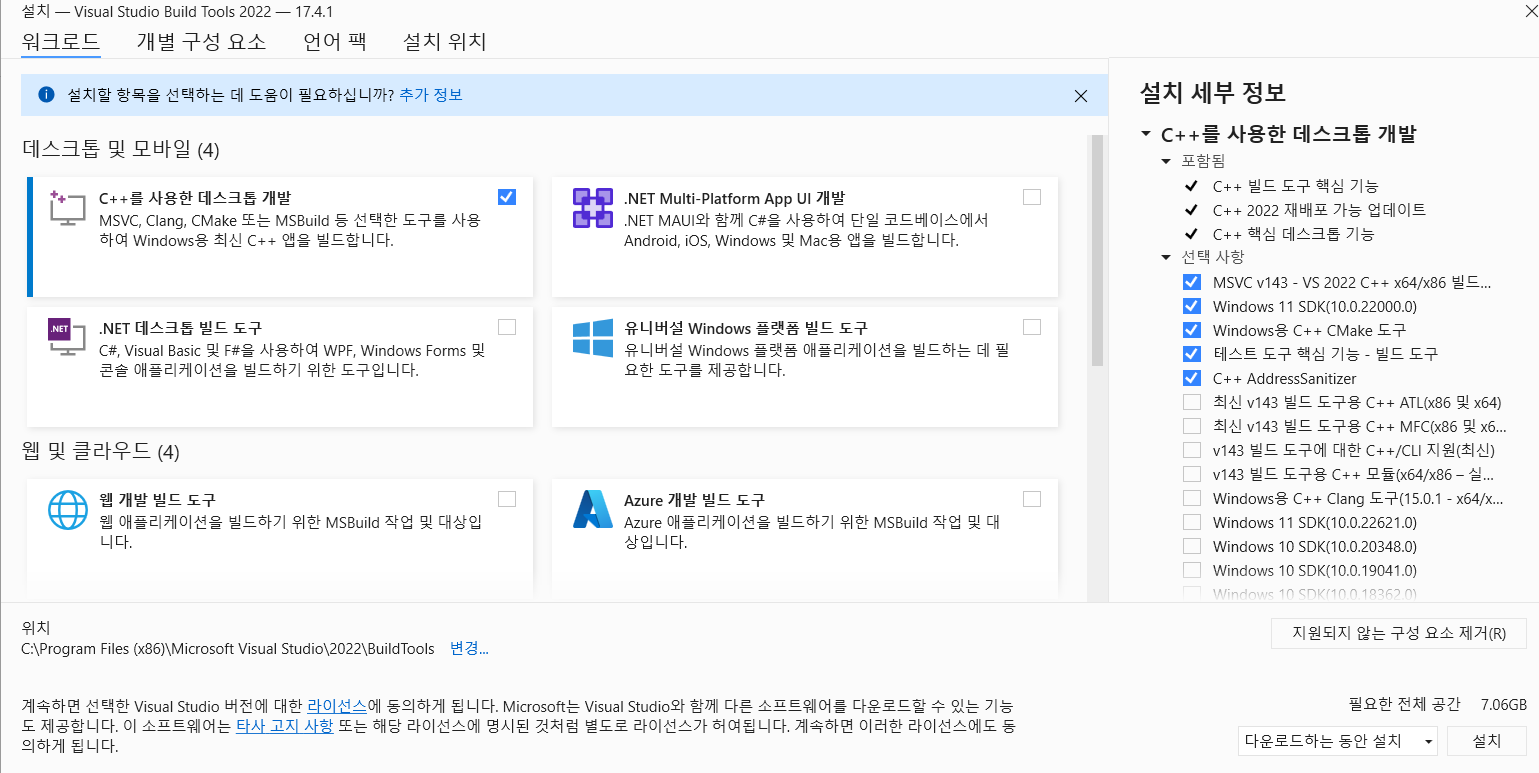Viewport: 1539px width, 773px height.
Task: Click the C++ 핵심 데스크톱 기능 item
Action: click(1293, 234)
